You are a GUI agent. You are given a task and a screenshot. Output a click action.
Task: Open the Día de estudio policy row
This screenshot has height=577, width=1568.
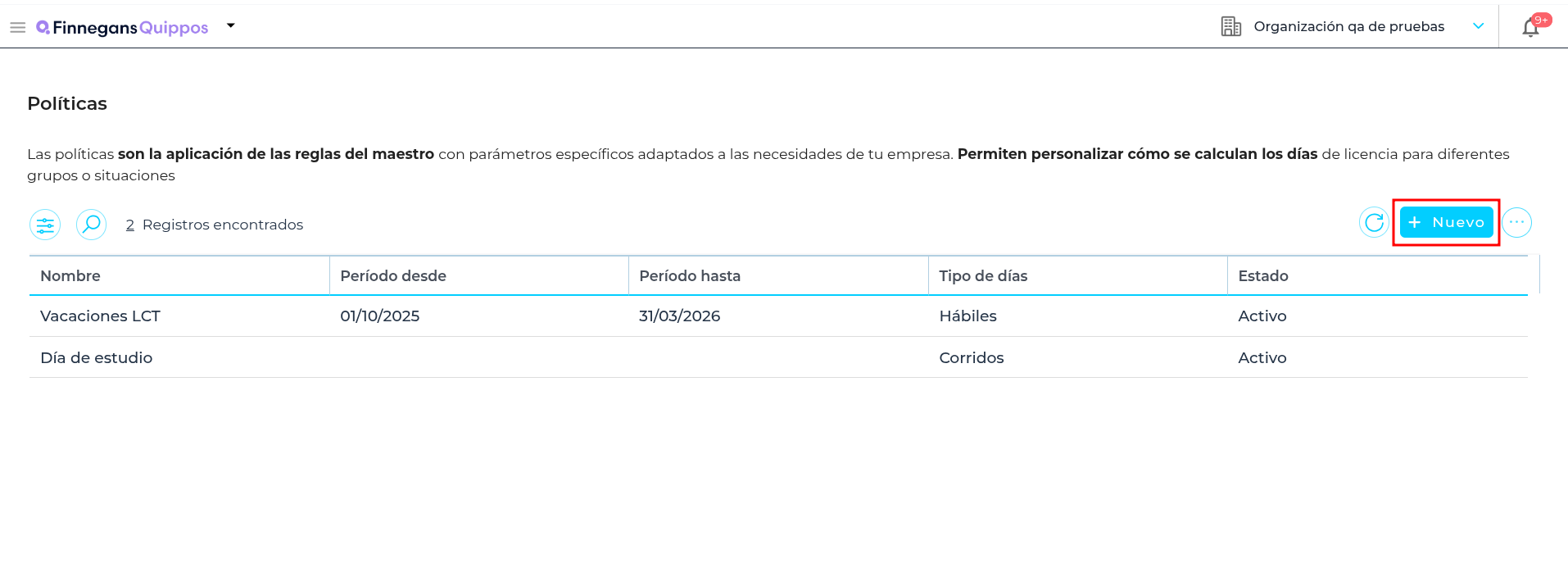coord(97,358)
